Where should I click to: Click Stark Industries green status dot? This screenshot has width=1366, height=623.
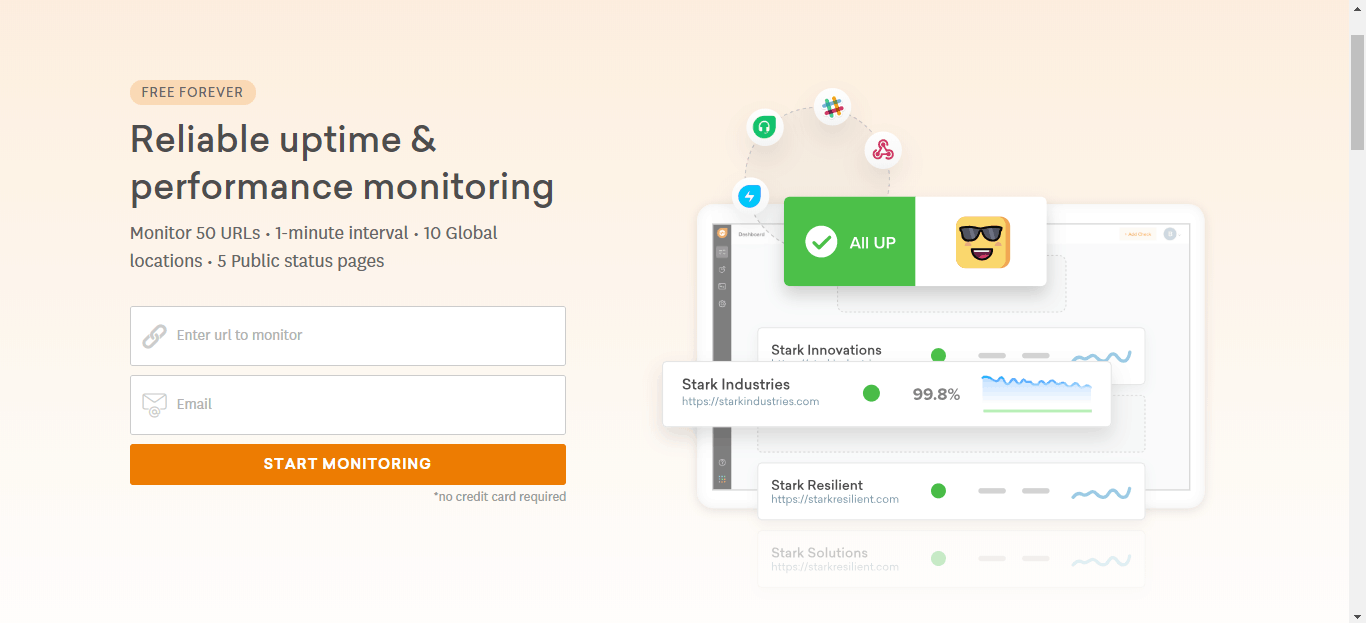pyautogui.click(x=871, y=394)
